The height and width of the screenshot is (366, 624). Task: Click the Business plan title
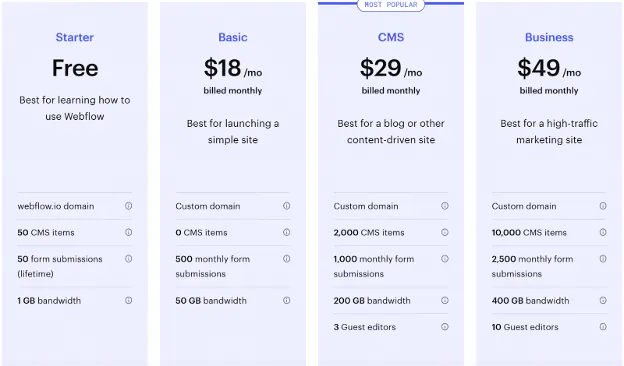[x=549, y=37]
